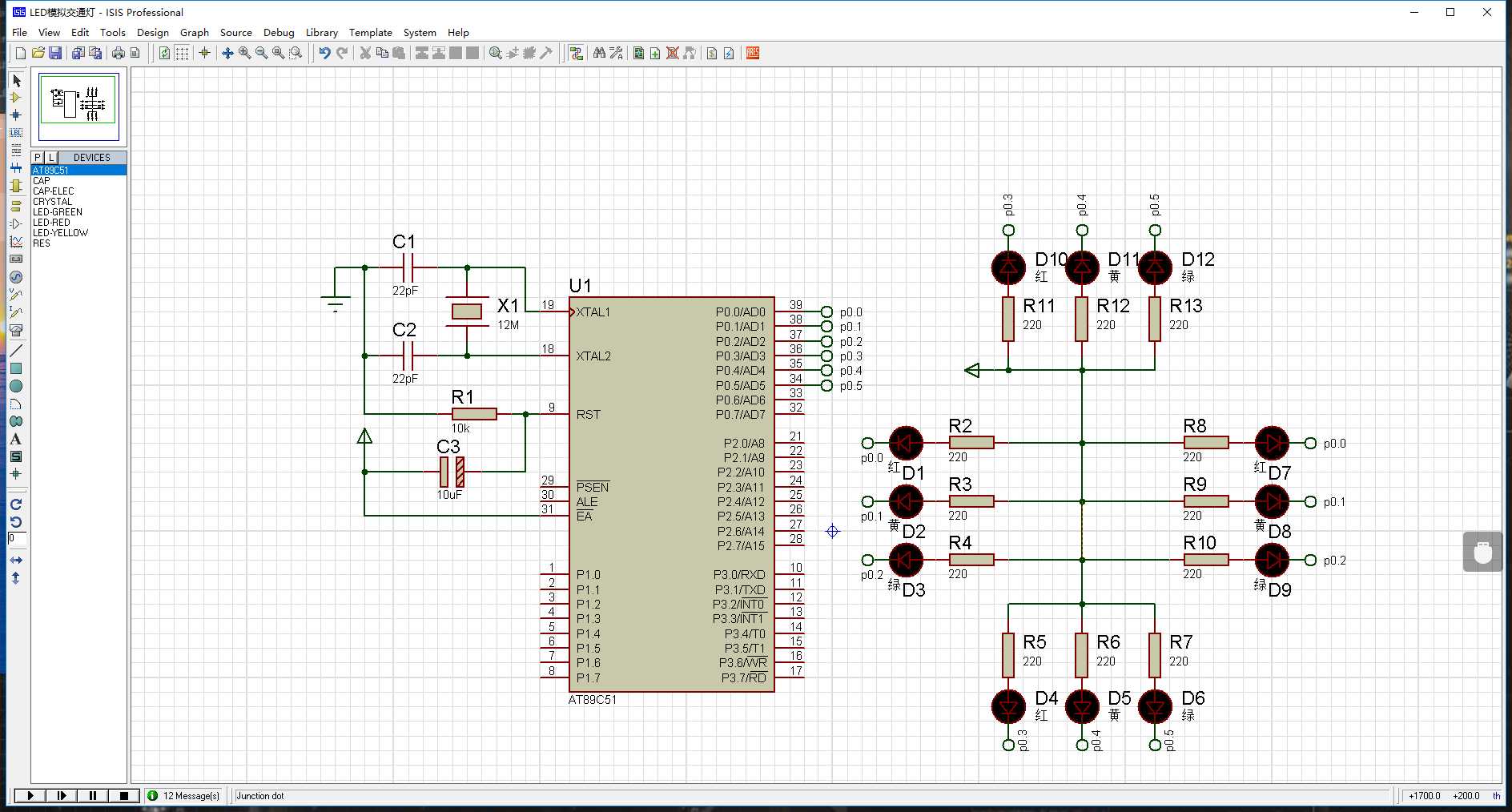Select the 2D box graphics tool

[16, 368]
